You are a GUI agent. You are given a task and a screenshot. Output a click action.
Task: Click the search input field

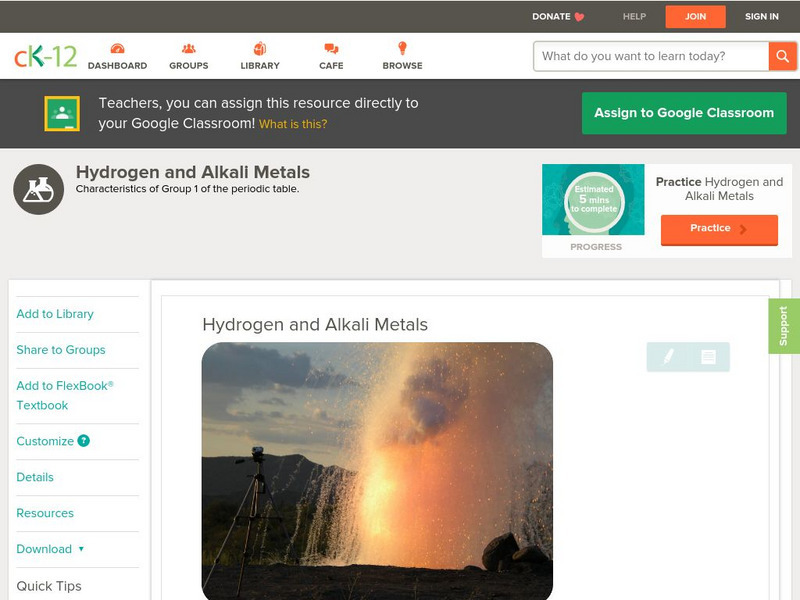coord(650,56)
